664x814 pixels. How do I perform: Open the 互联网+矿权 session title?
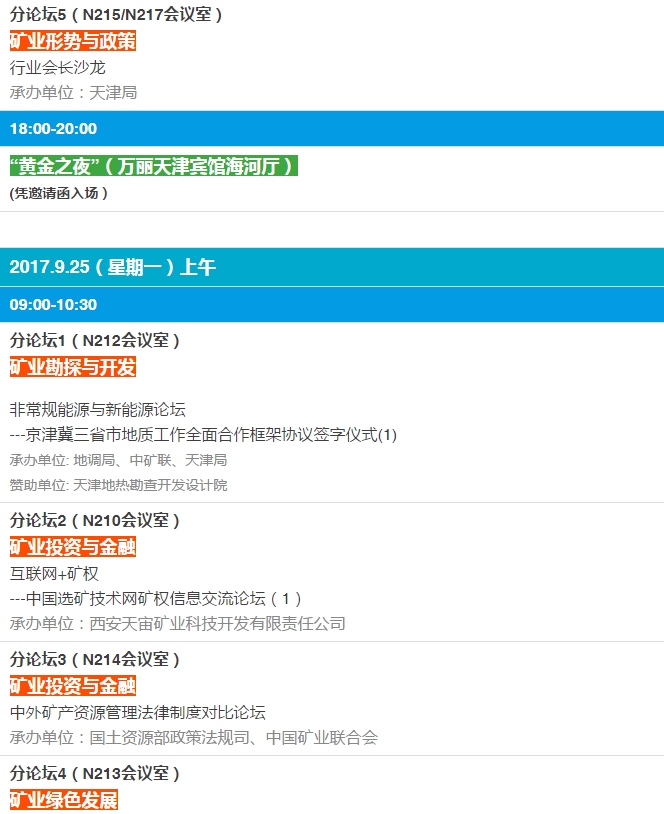tap(54, 574)
